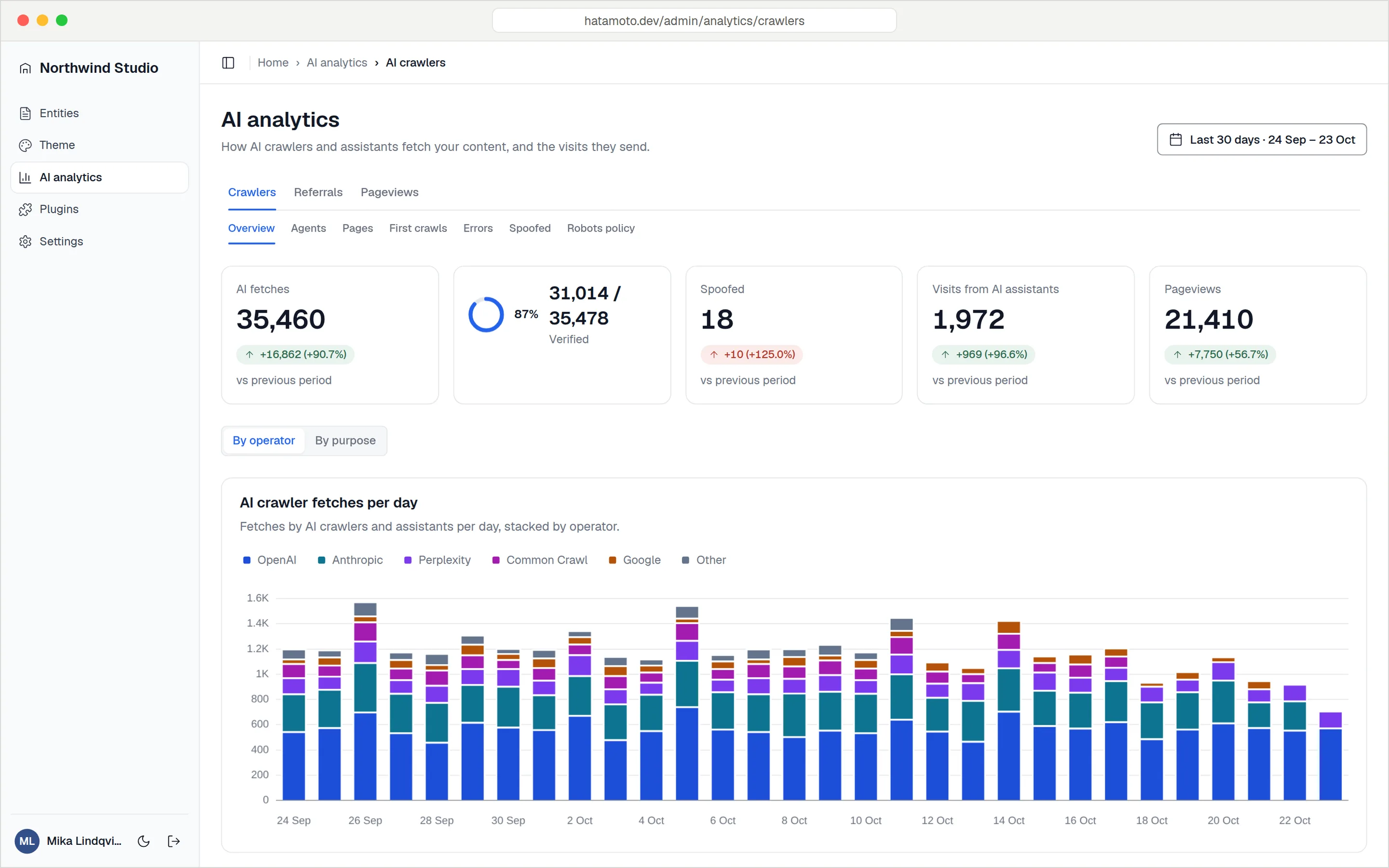The height and width of the screenshot is (868, 1389).
Task: Toggle the Other legend item
Action: (704, 560)
